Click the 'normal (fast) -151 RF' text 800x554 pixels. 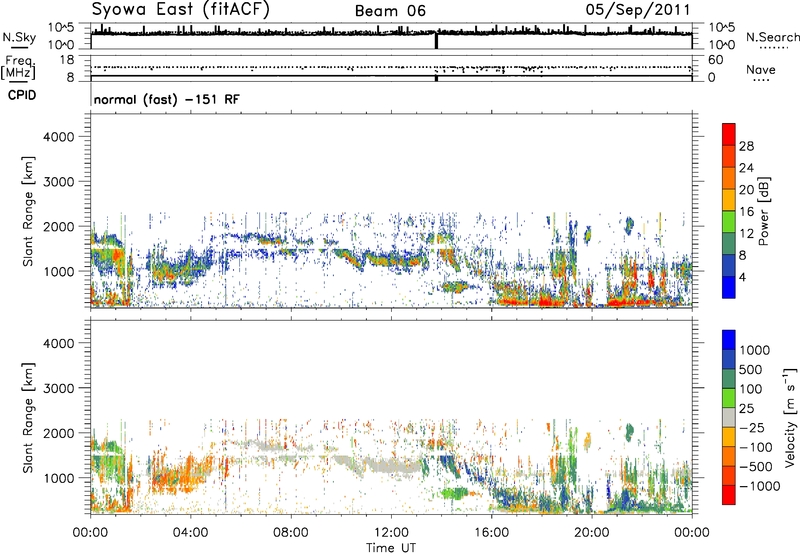click(166, 99)
